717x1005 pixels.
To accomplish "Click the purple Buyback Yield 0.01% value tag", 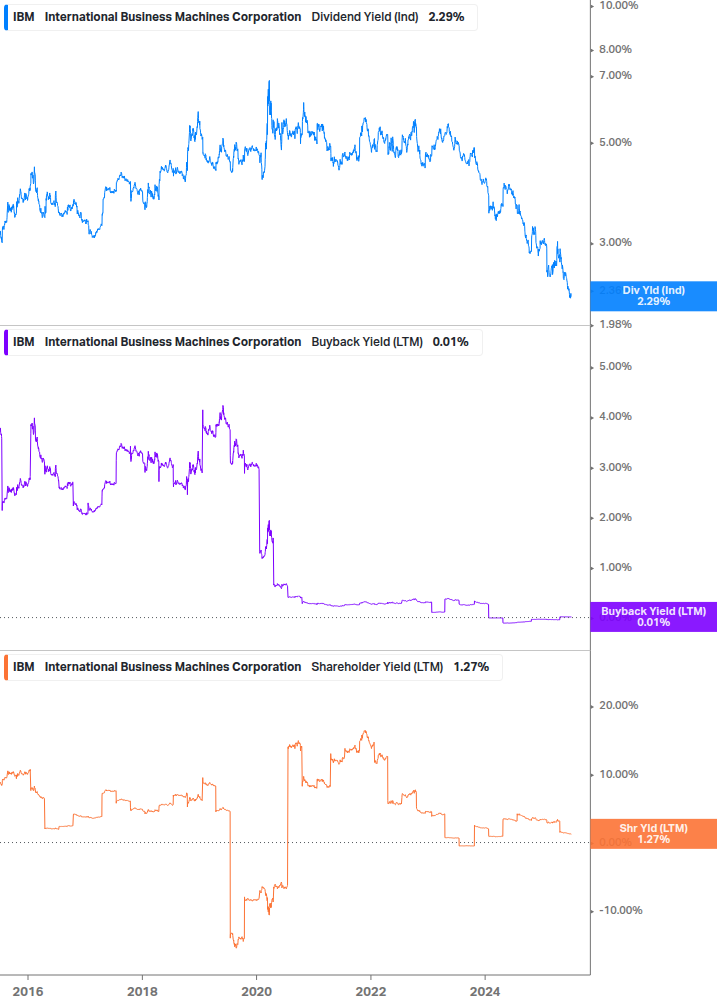I will pyautogui.click(x=654, y=617).
